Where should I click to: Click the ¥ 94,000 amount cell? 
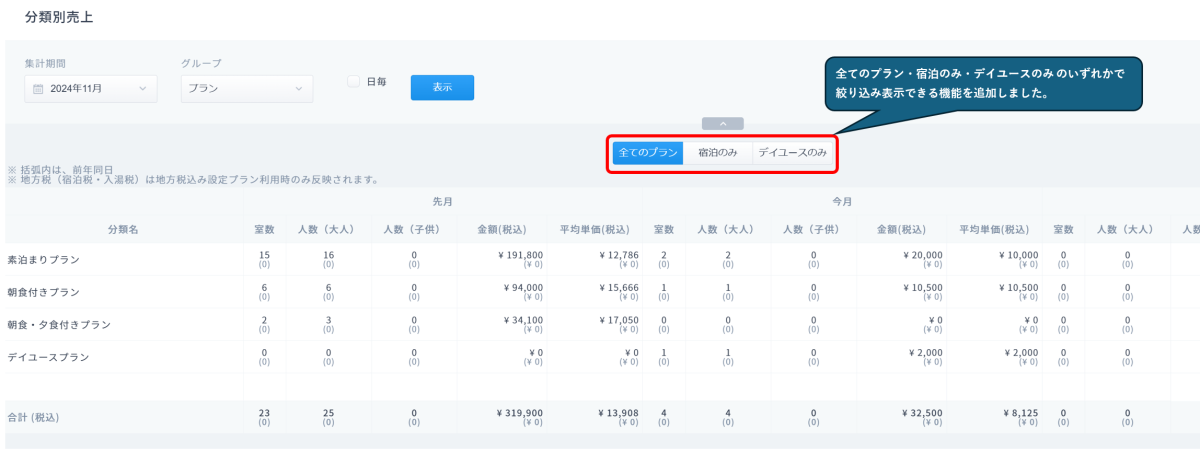coord(523,288)
